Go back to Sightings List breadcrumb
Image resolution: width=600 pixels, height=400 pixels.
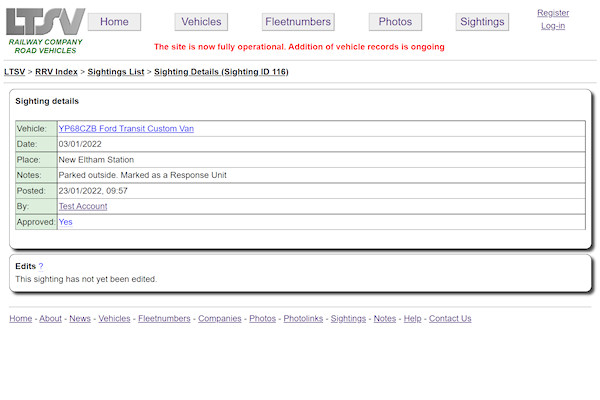pyautogui.click(x=117, y=72)
